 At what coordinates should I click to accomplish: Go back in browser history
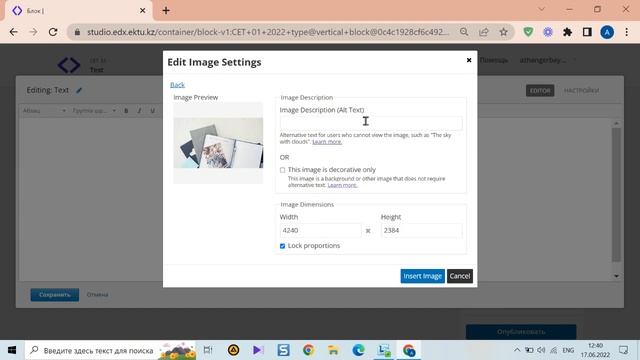[13, 32]
